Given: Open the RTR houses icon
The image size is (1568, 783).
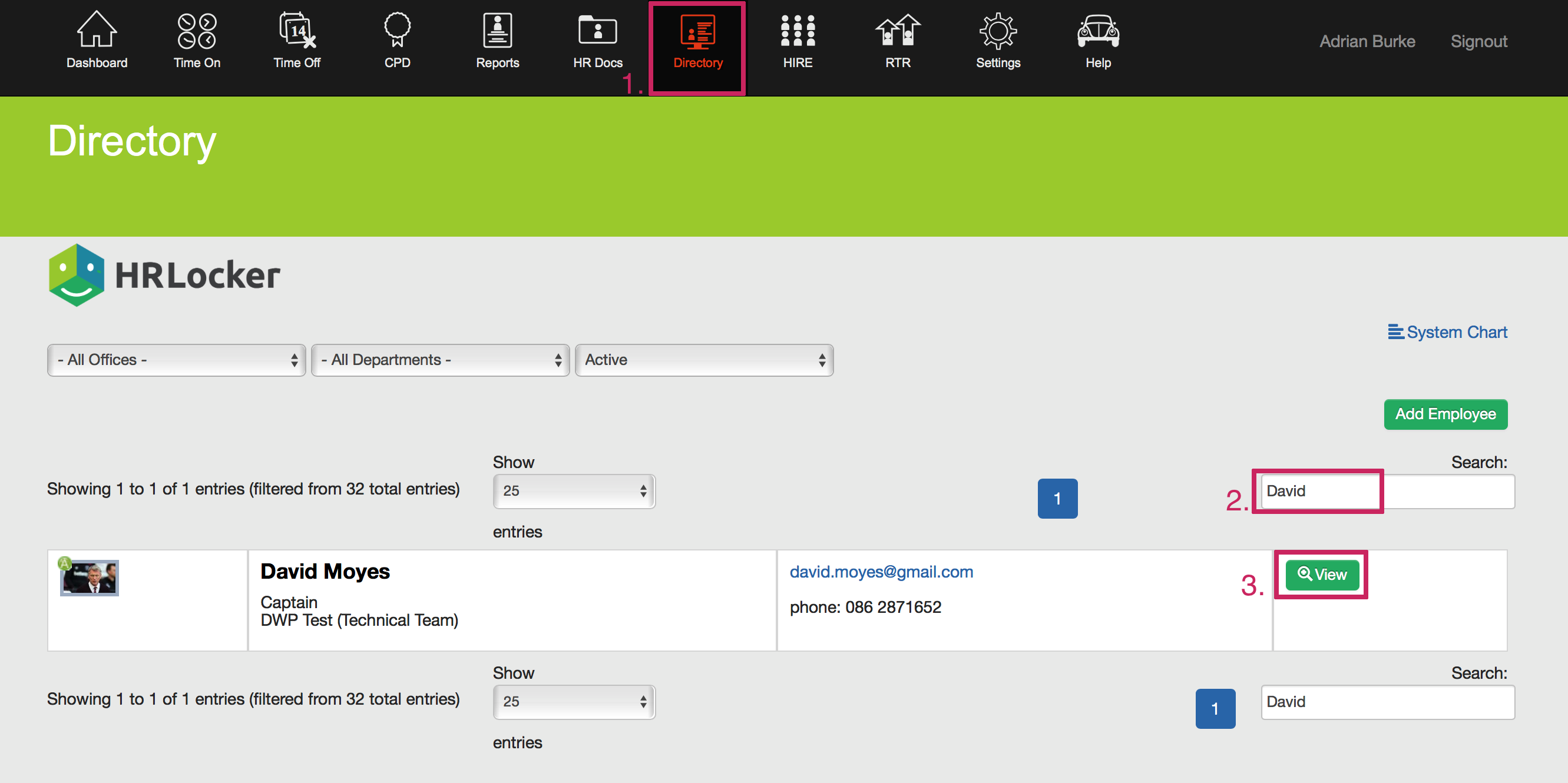Looking at the screenshot, I should pos(898,32).
